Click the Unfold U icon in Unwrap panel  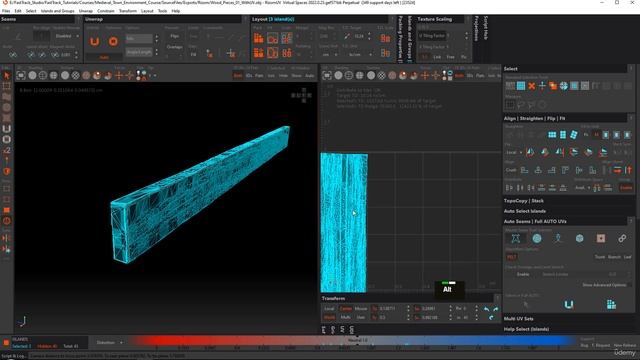tap(95, 41)
